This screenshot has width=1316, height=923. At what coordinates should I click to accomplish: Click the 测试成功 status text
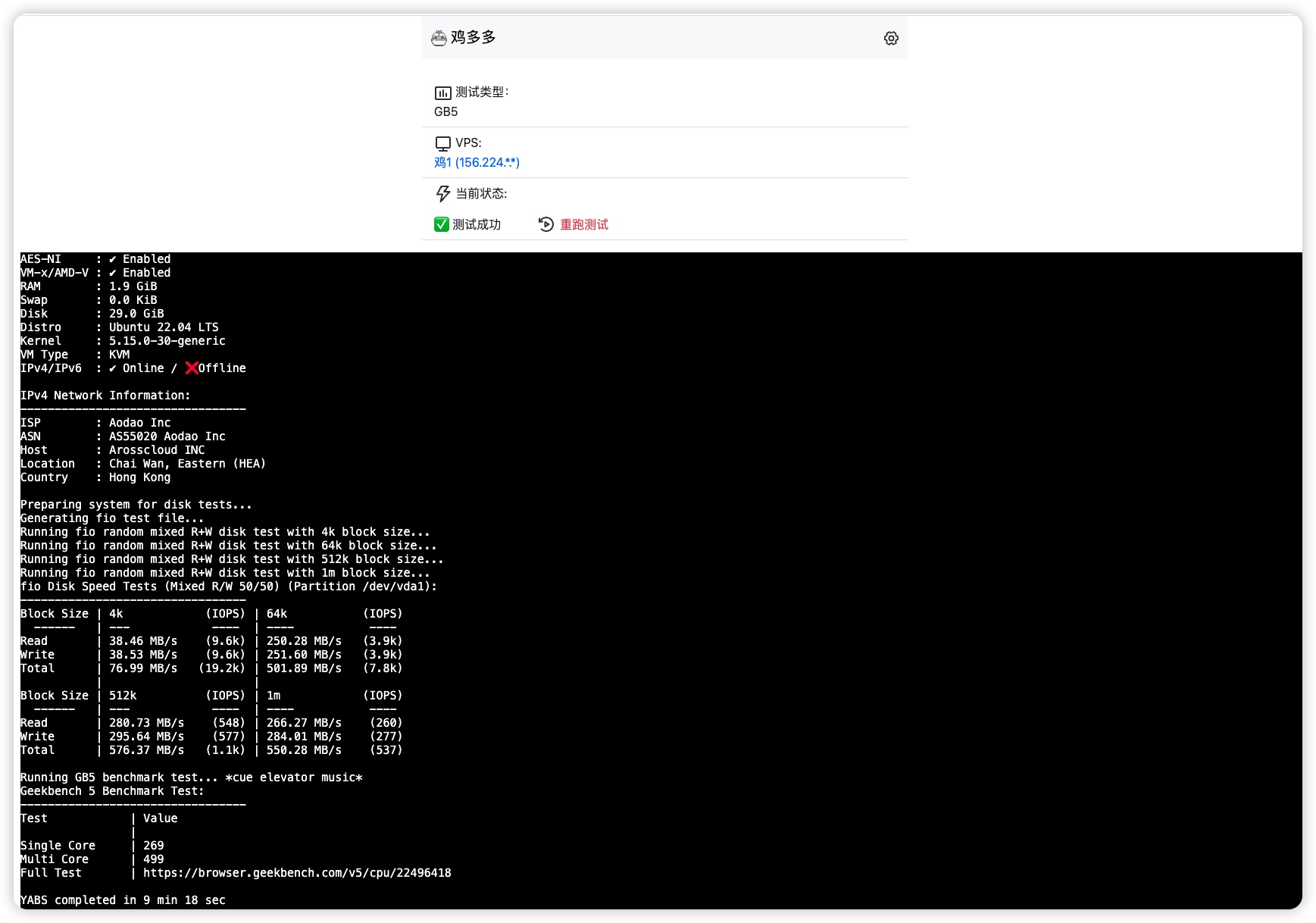[x=477, y=224]
